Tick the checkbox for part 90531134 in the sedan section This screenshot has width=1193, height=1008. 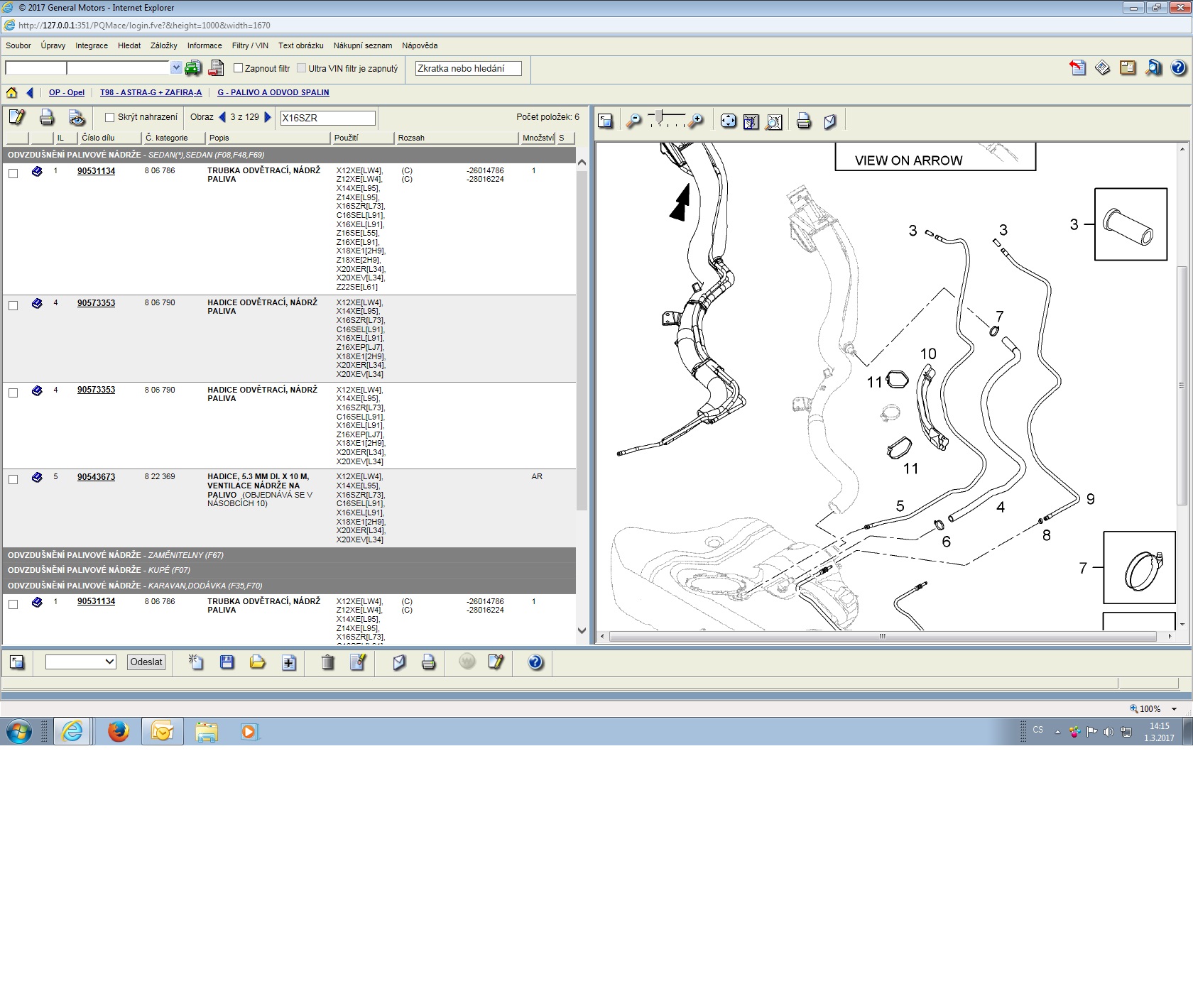pyautogui.click(x=13, y=173)
